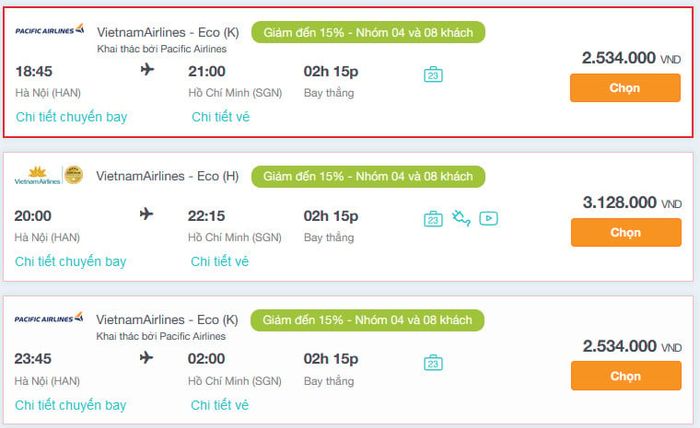The width and height of the screenshot is (700, 428).
Task: Choose the 3.128.000 VND flight with Chọn
Action: point(626,233)
